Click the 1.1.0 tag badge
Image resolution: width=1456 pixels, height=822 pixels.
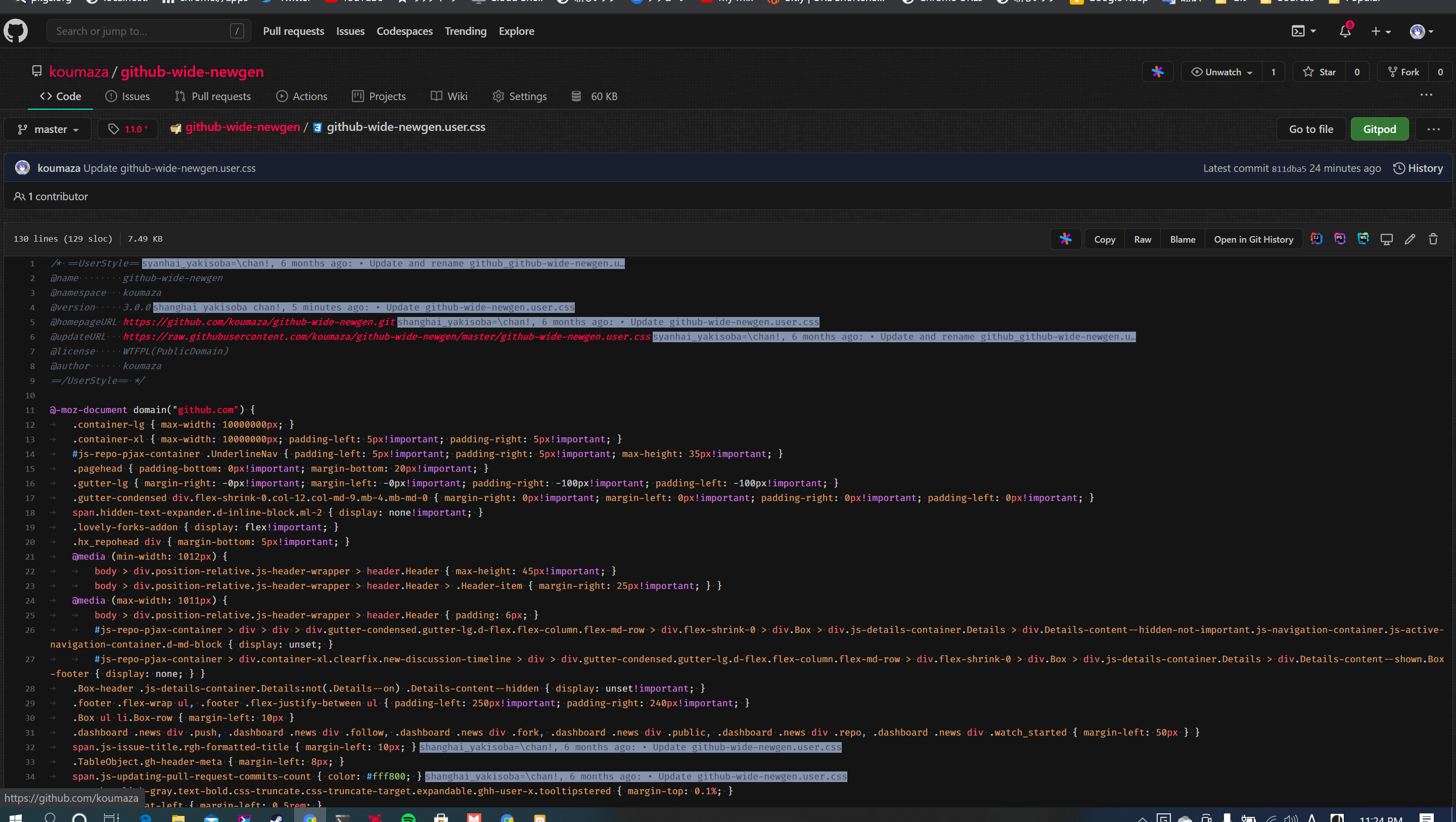click(x=128, y=129)
